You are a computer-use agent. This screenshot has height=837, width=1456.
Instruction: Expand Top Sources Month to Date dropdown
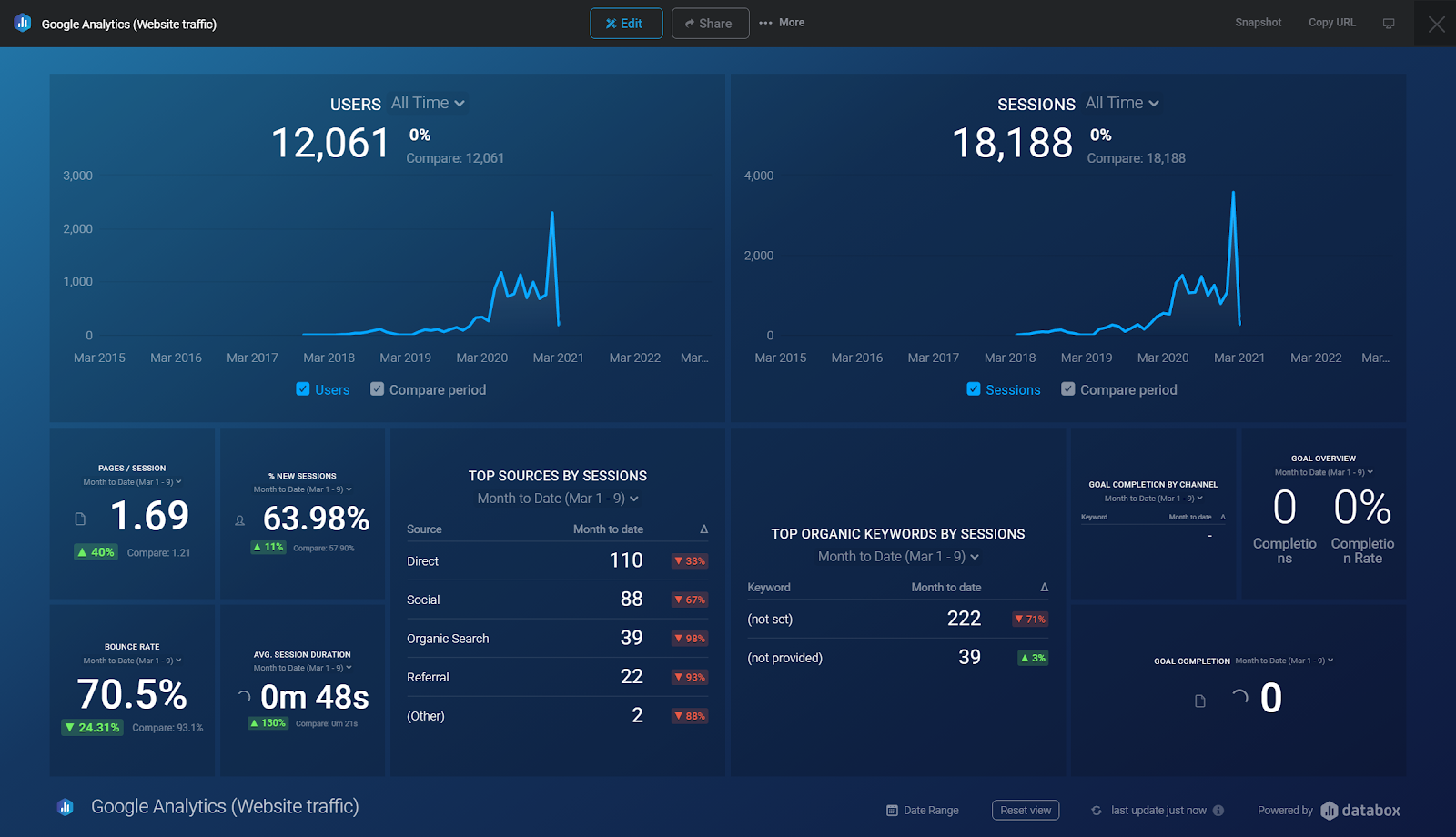coord(558,499)
